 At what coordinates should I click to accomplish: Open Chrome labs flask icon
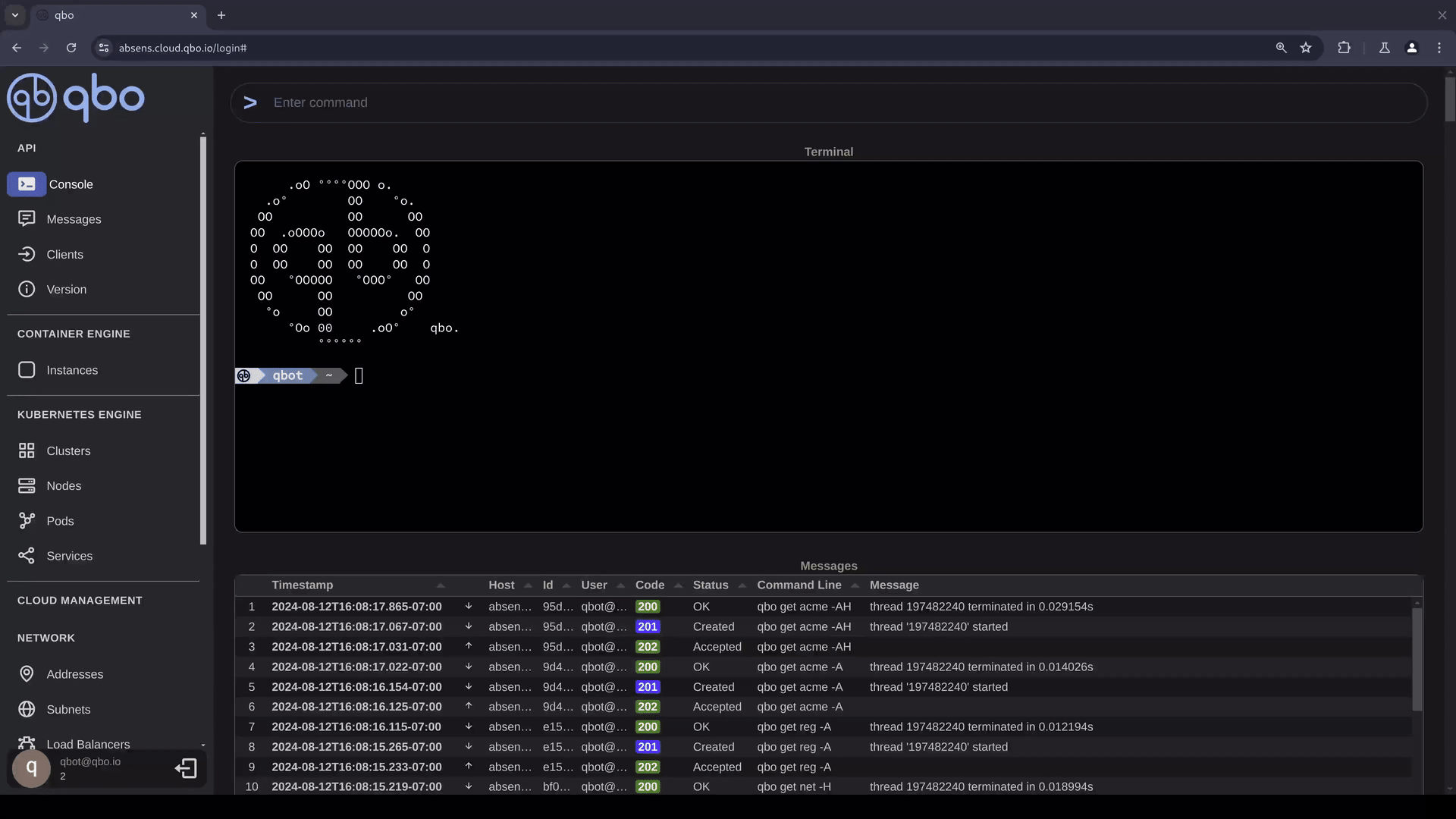[1384, 48]
